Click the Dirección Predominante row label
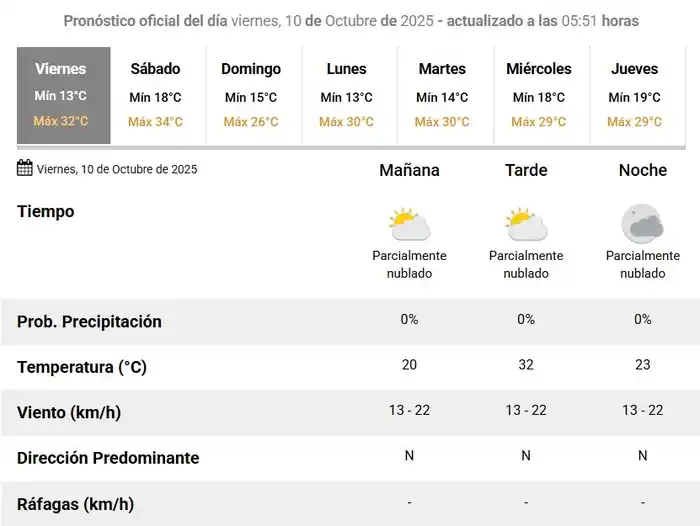 coord(108,458)
